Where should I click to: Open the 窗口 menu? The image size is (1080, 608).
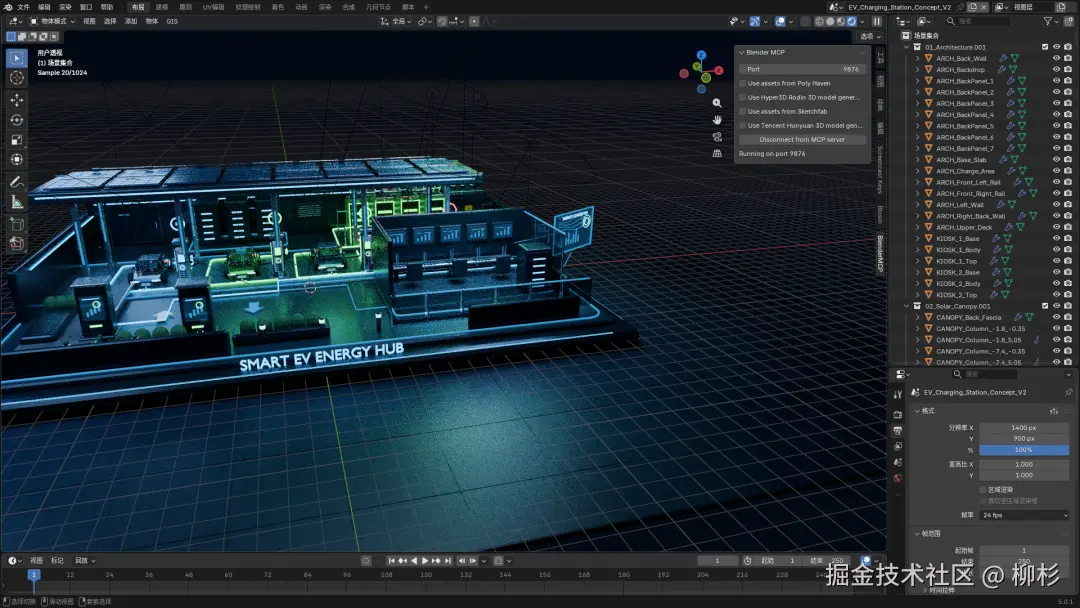pos(85,7)
